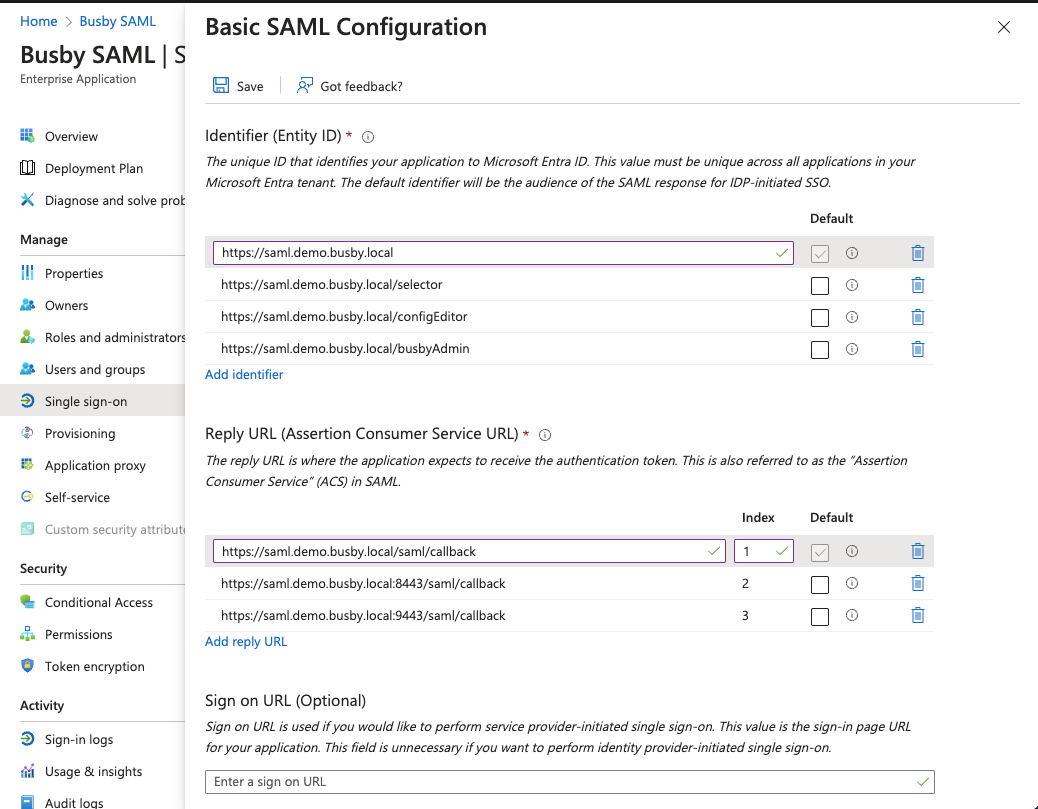
Task: Click Add reply URL link
Action: click(x=246, y=642)
